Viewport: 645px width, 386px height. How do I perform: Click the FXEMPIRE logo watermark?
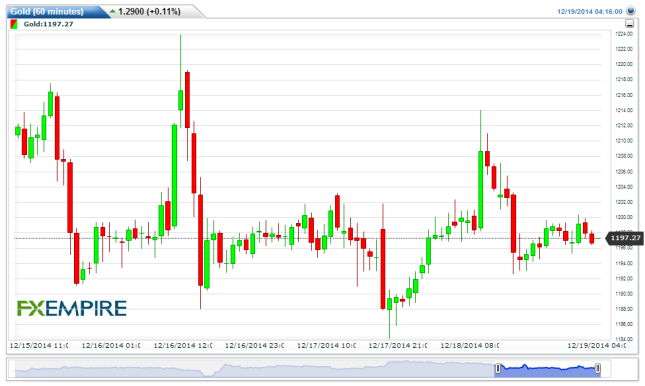(72, 308)
